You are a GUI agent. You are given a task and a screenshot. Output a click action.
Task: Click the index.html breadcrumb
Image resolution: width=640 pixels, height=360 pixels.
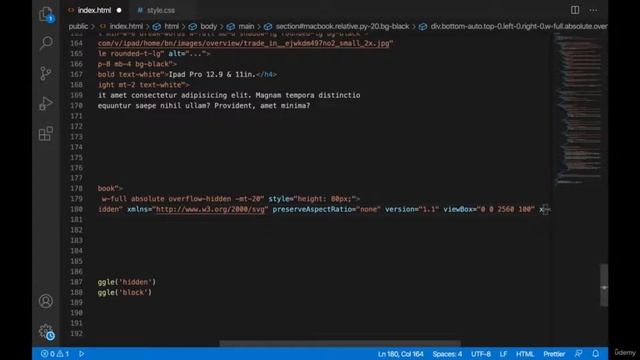pos(126,26)
